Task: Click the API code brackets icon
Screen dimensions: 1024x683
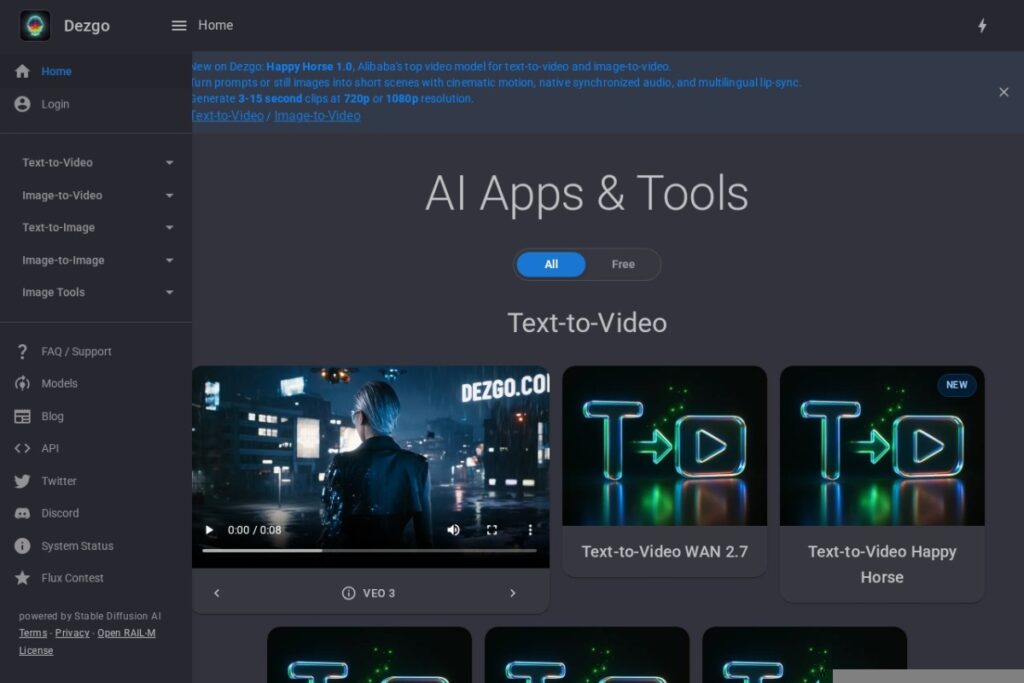Action: pos(22,448)
